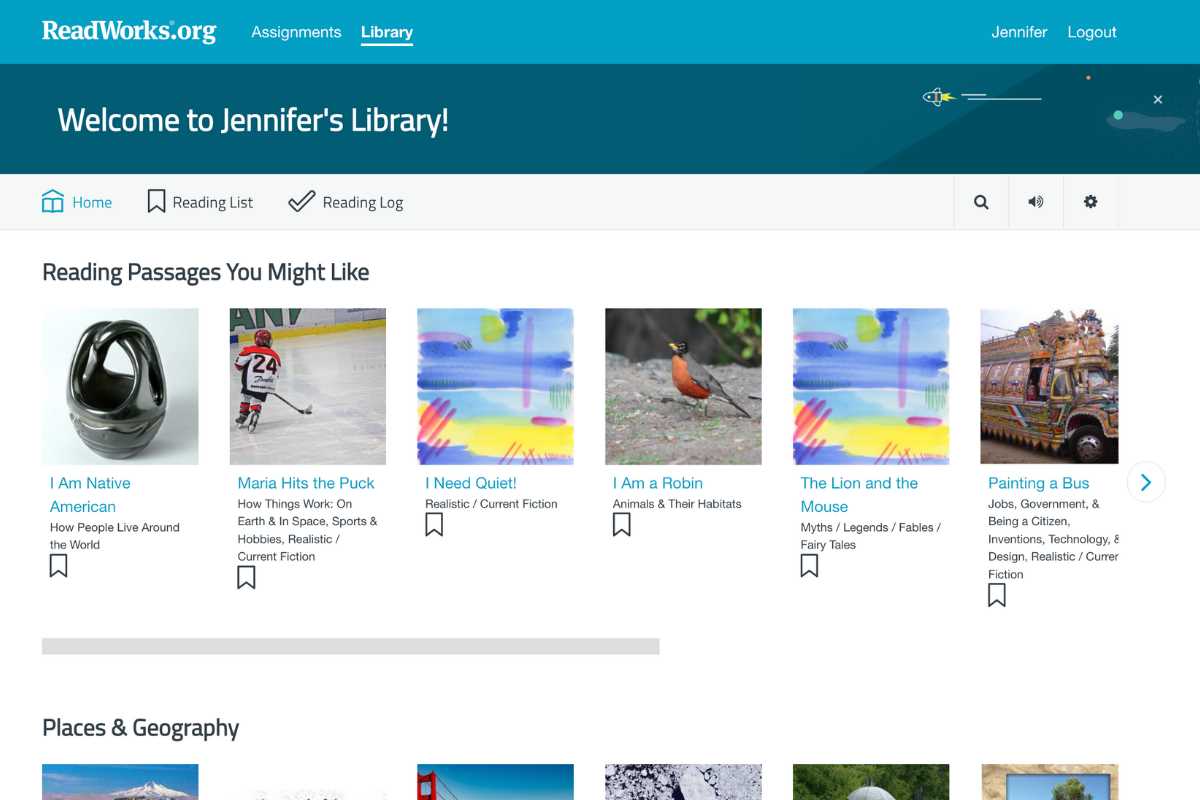Select the Library tab

[387, 32]
